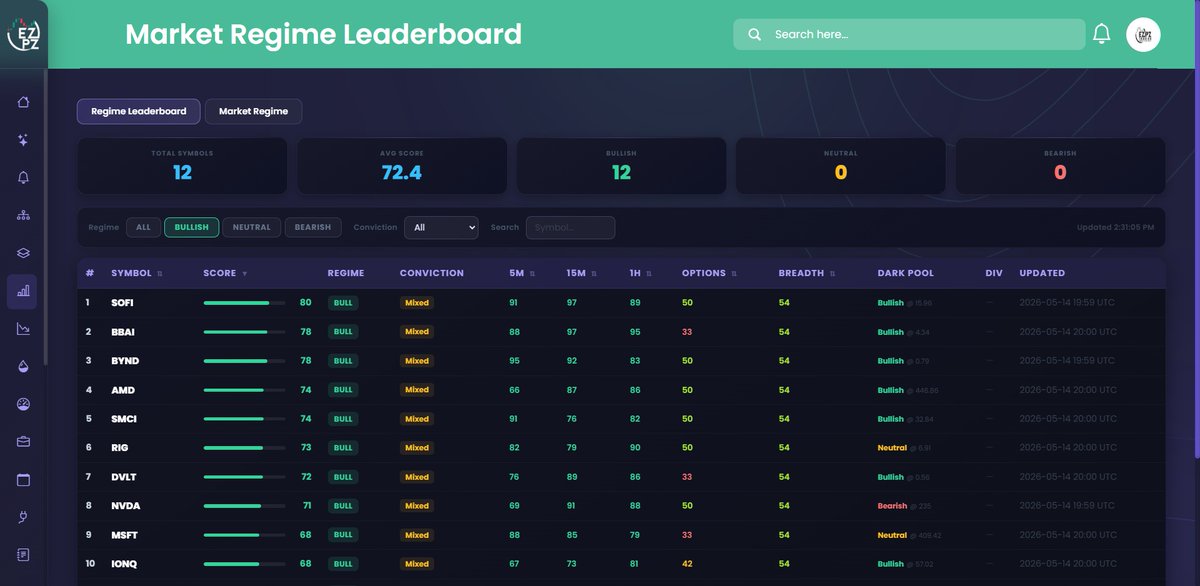1200x586 pixels.
Task: Open the briefcase portfolio sidebar icon
Action: click(23, 441)
